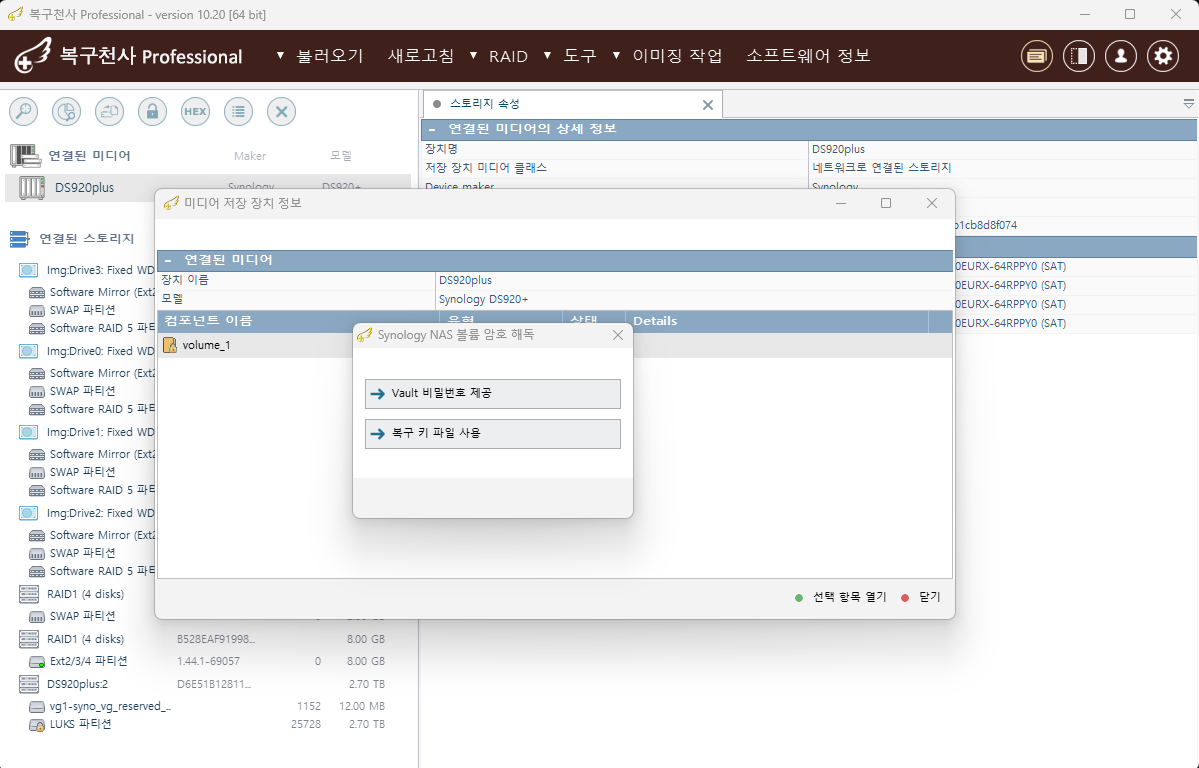This screenshot has height=768, width=1199.
Task: Click Vault 비밀번호 제공 button
Action: (x=492, y=394)
